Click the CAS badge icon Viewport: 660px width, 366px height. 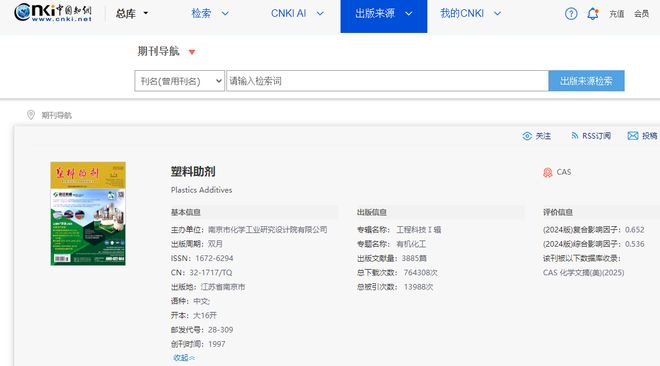[547, 172]
